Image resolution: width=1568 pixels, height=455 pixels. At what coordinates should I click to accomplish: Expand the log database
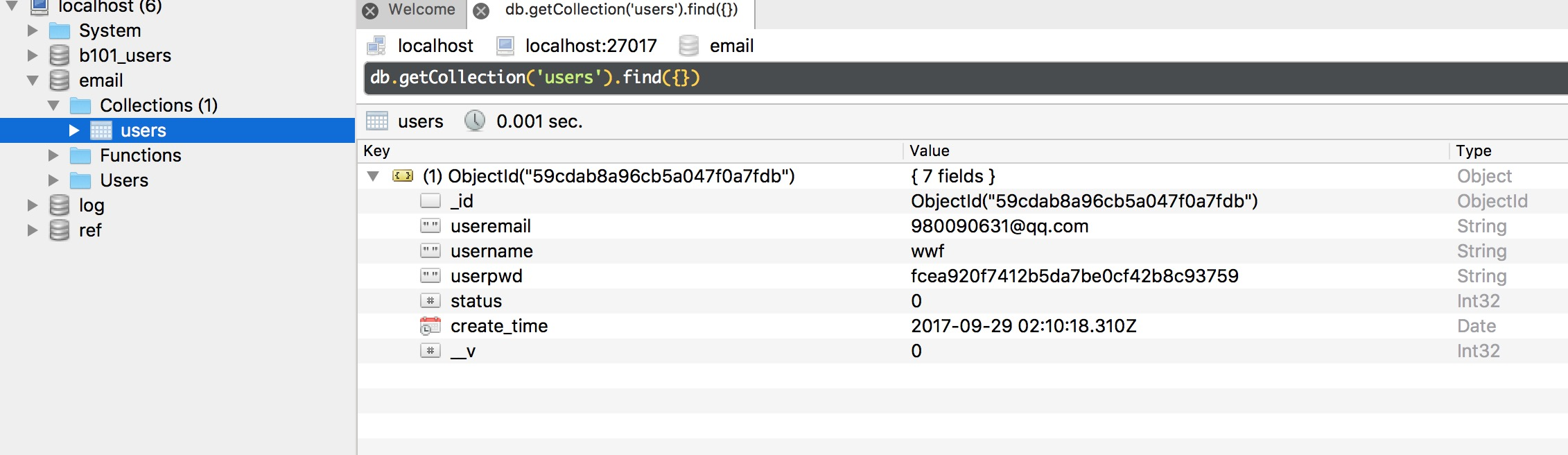point(32,205)
